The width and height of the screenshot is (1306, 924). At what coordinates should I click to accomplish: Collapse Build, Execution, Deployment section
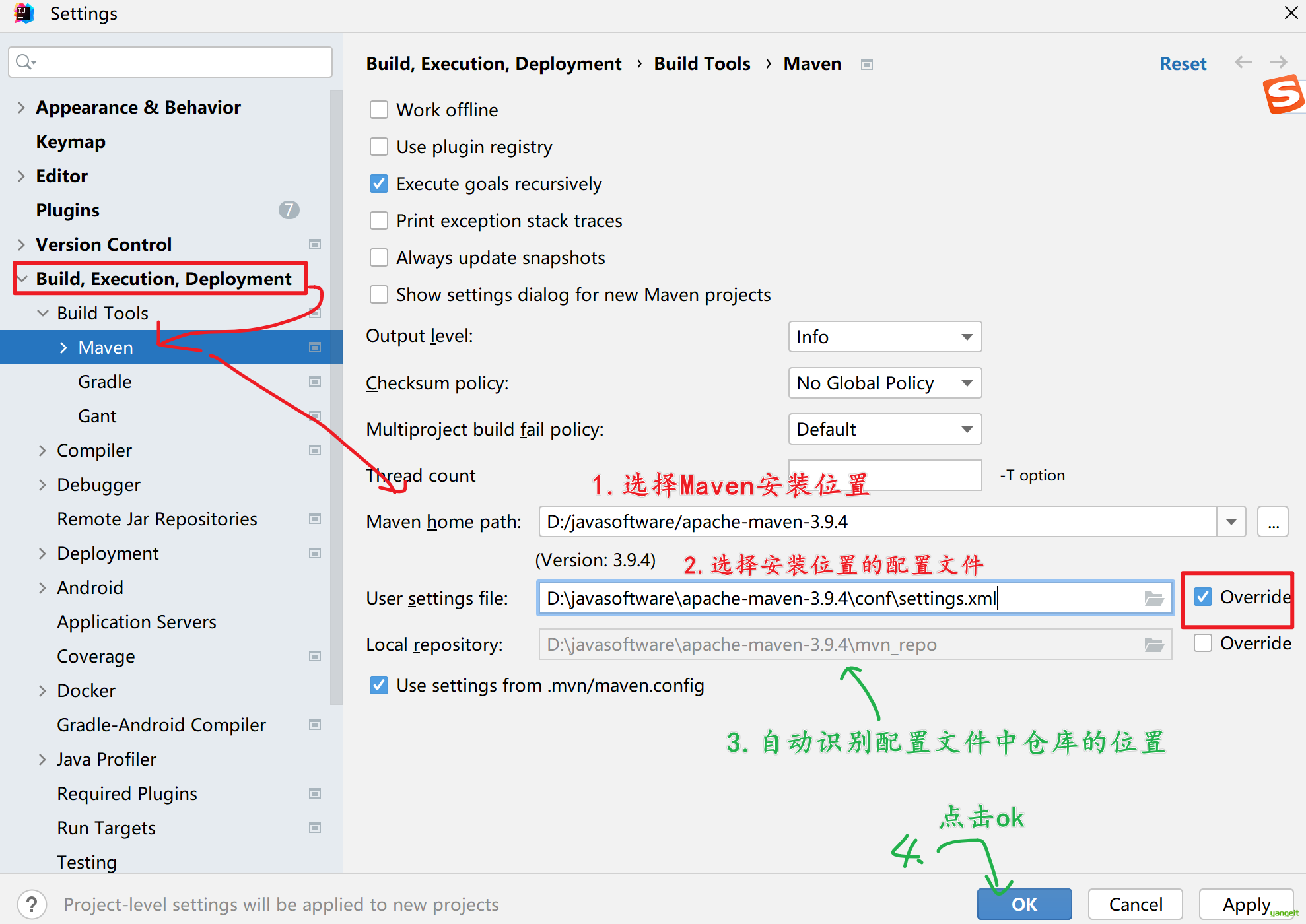(x=22, y=279)
